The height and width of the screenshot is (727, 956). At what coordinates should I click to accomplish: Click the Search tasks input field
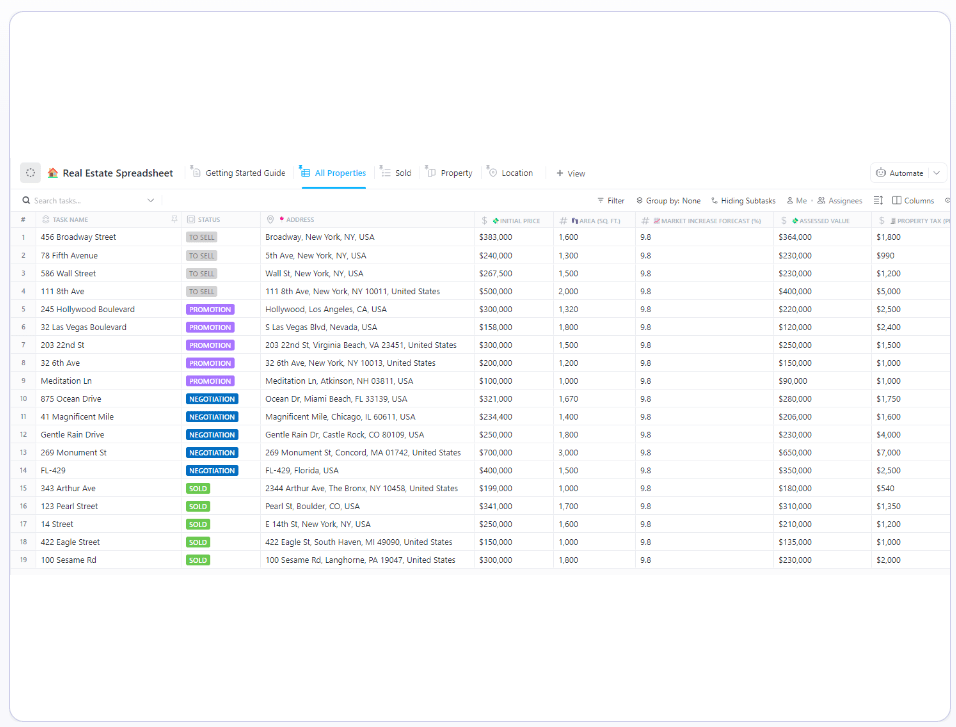pos(88,200)
